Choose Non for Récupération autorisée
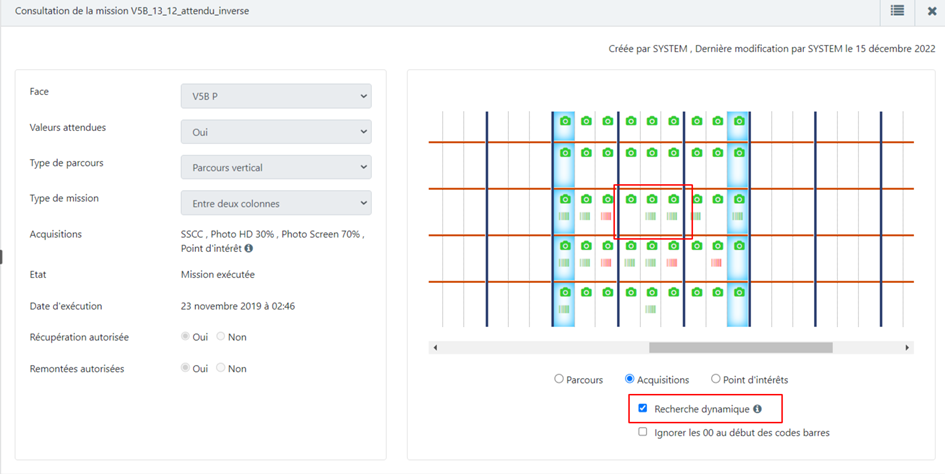This screenshot has width=945, height=474. click(221, 337)
